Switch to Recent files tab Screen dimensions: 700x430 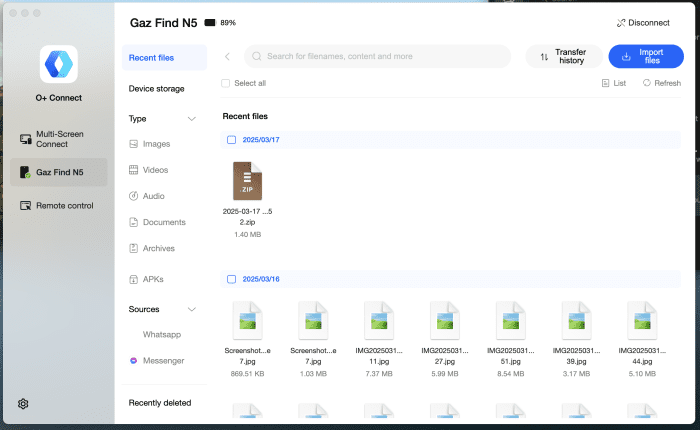point(164,58)
